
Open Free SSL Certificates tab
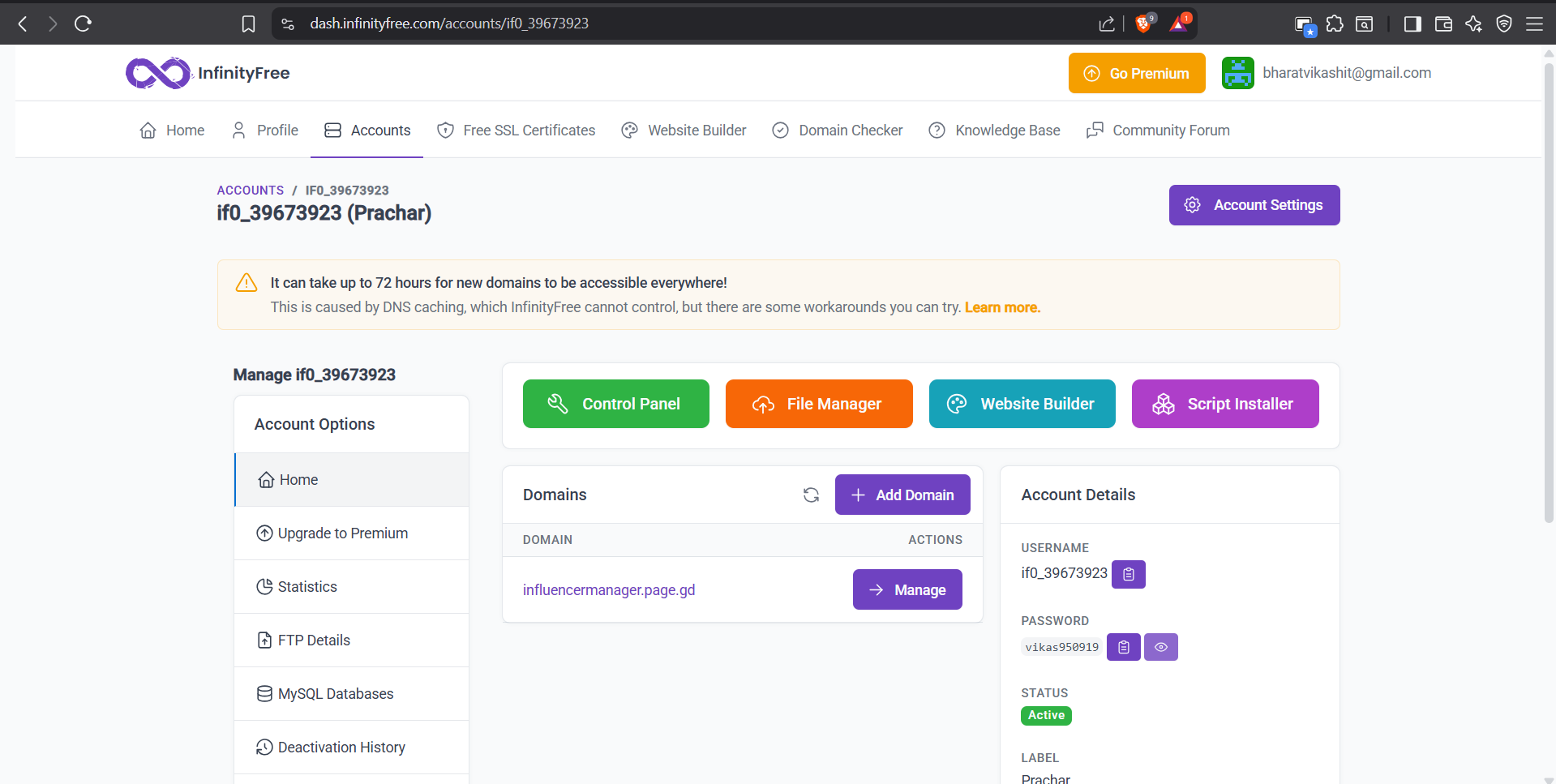click(x=516, y=131)
